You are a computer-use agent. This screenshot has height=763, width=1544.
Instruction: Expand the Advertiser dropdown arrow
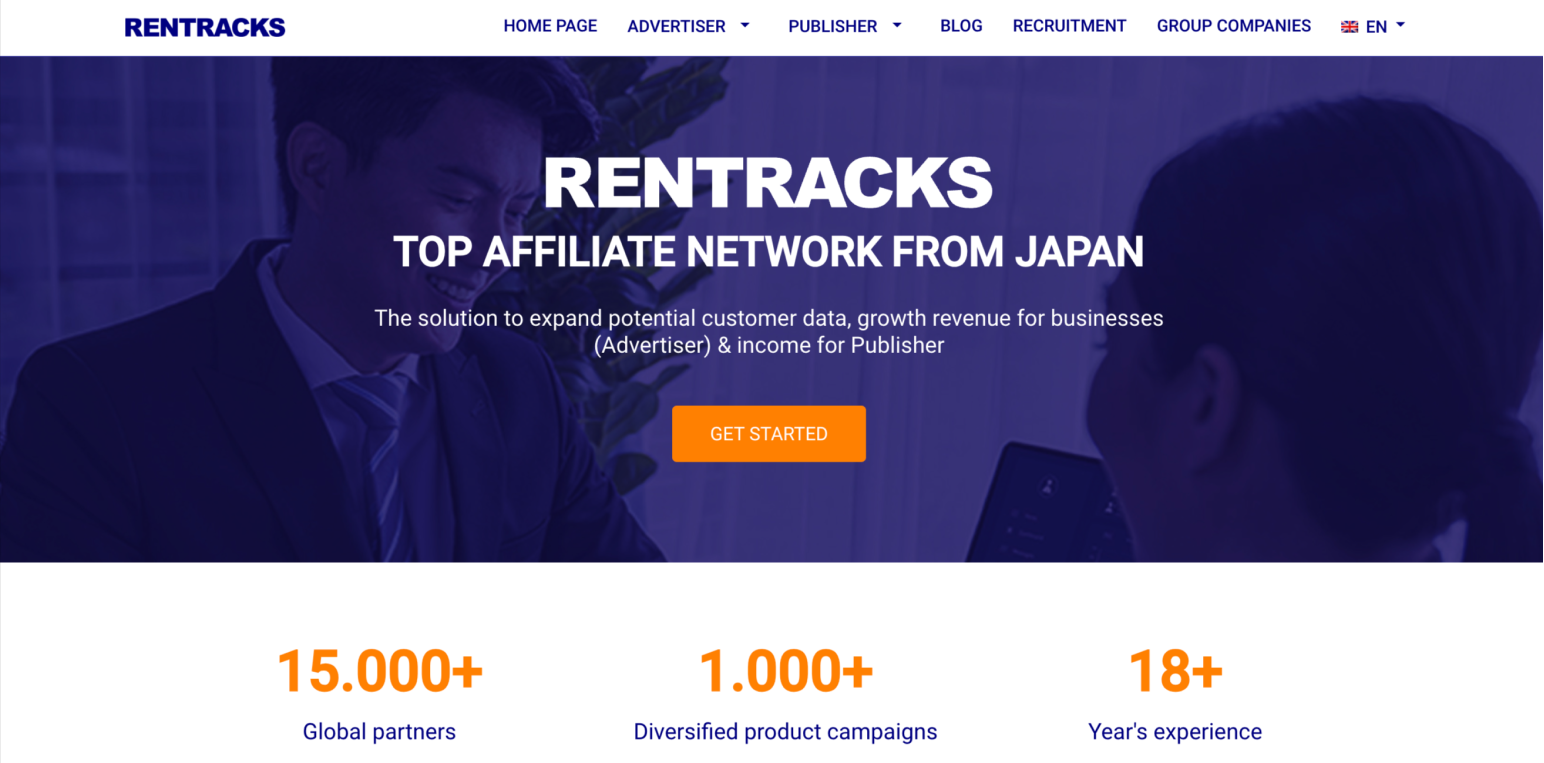coord(745,25)
